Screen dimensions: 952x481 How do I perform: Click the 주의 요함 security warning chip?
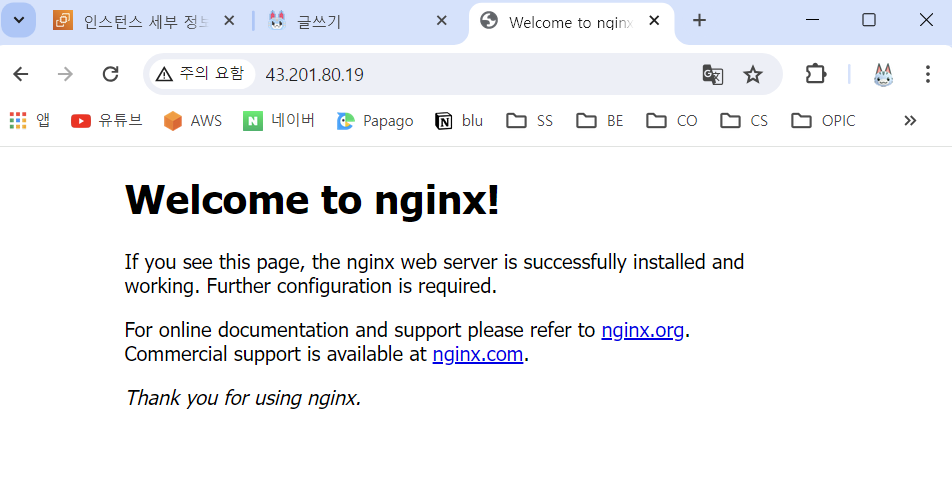[200, 74]
